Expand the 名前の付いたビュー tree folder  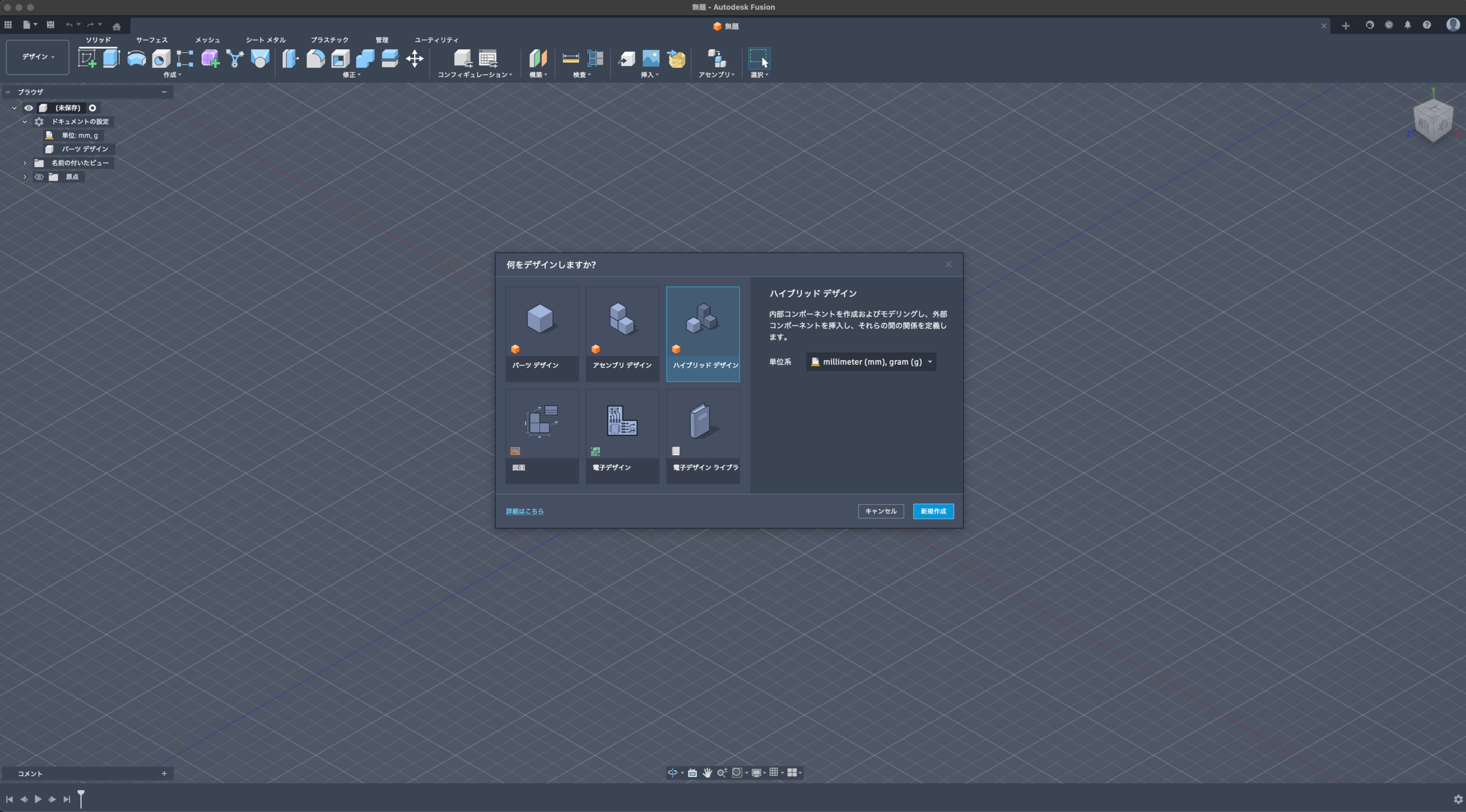25,163
